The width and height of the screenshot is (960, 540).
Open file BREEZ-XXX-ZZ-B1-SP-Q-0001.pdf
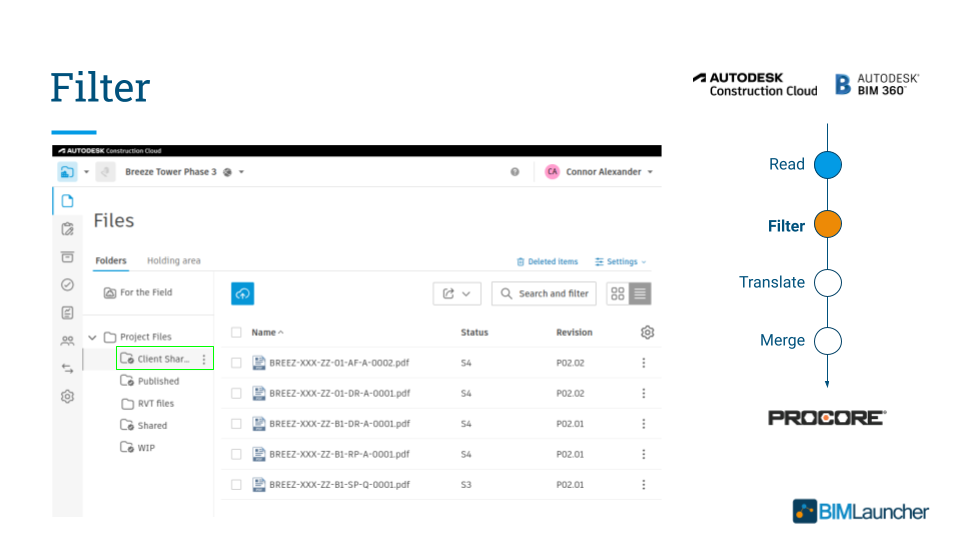tap(340, 484)
